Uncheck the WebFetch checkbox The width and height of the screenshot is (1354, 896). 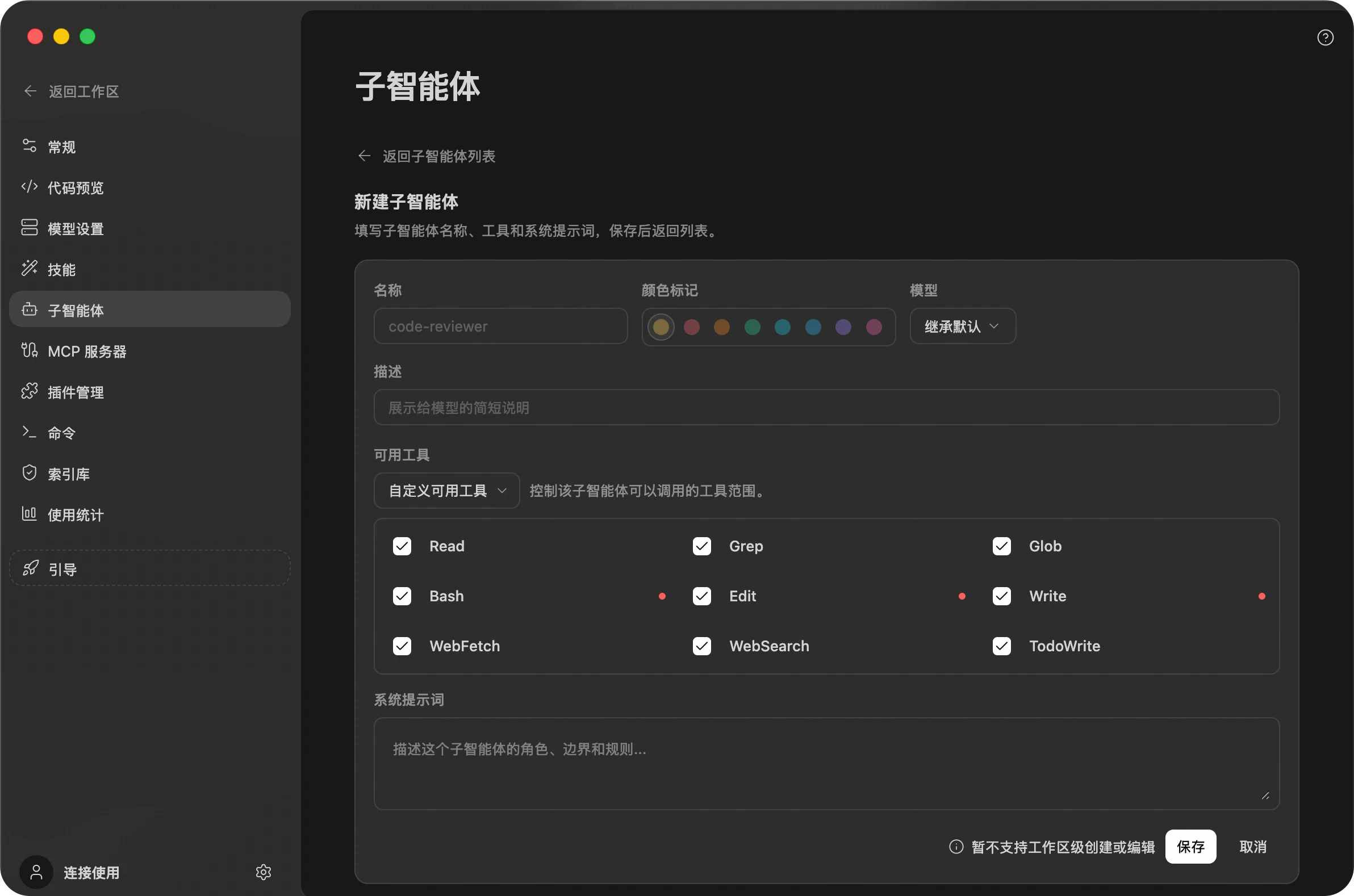click(x=402, y=646)
